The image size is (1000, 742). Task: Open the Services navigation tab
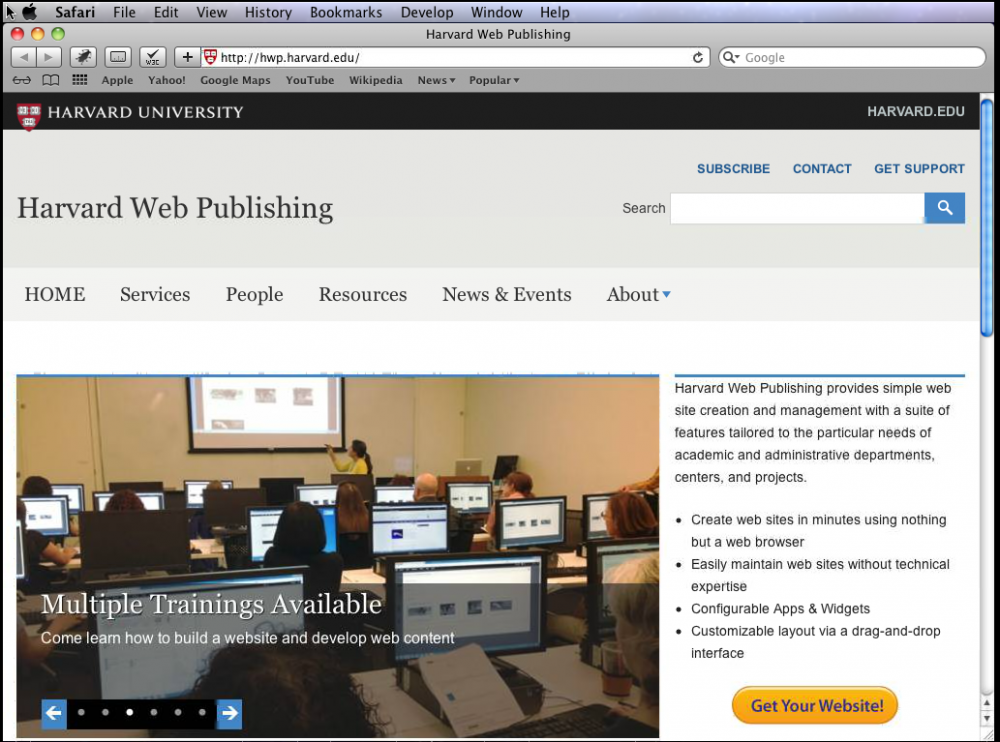click(155, 294)
